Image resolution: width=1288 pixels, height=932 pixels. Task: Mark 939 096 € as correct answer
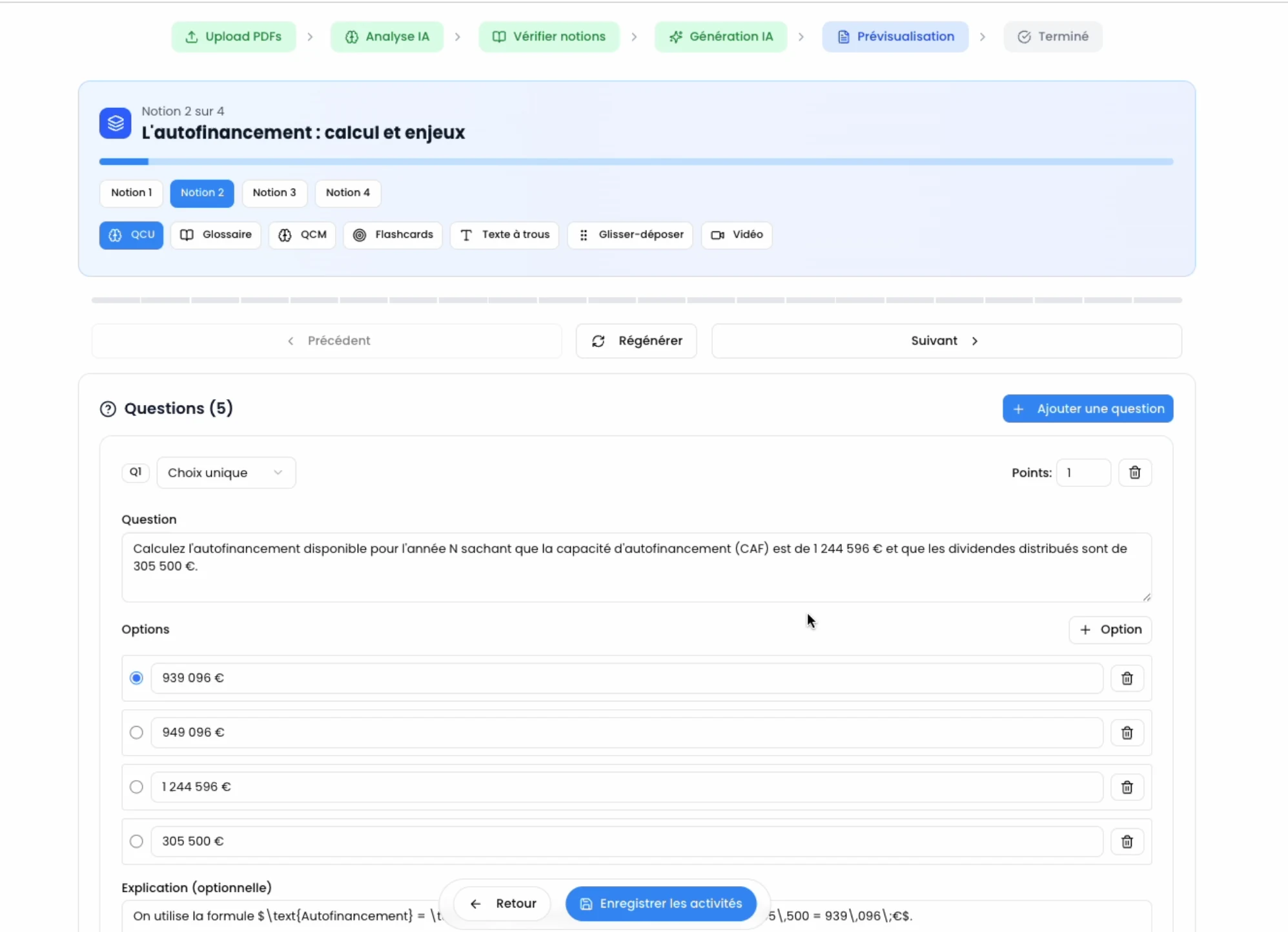coord(136,678)
